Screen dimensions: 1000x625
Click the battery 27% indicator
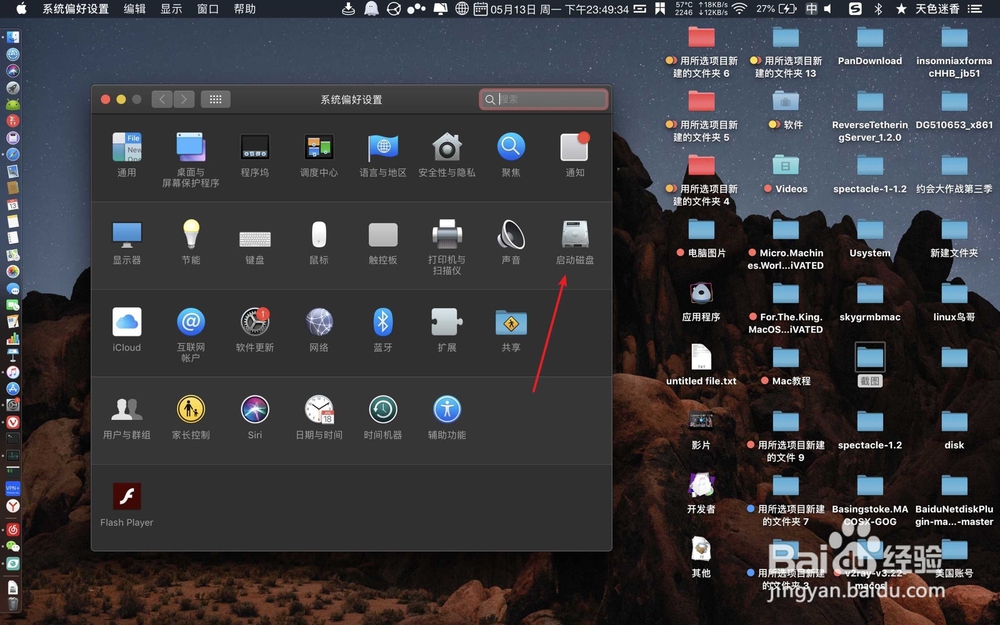(776, 9)
